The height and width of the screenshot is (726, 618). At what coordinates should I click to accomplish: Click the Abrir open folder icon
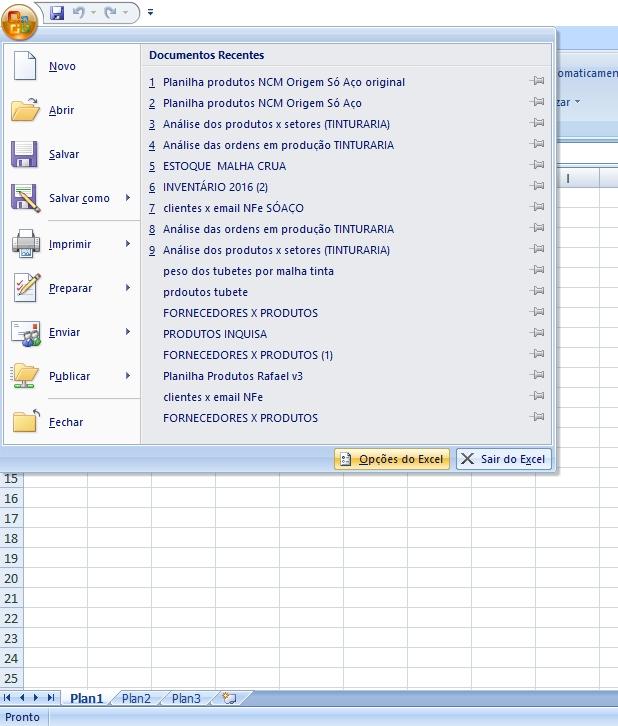[x=25, y=110]
